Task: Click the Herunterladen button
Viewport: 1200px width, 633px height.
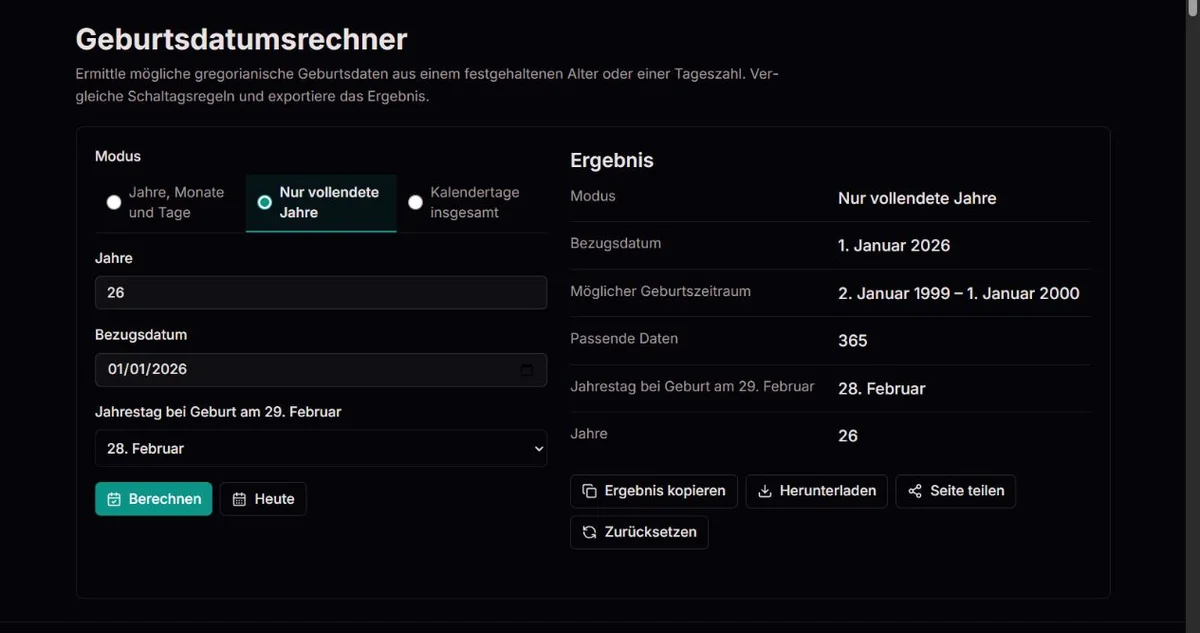Action: (816, 491)
